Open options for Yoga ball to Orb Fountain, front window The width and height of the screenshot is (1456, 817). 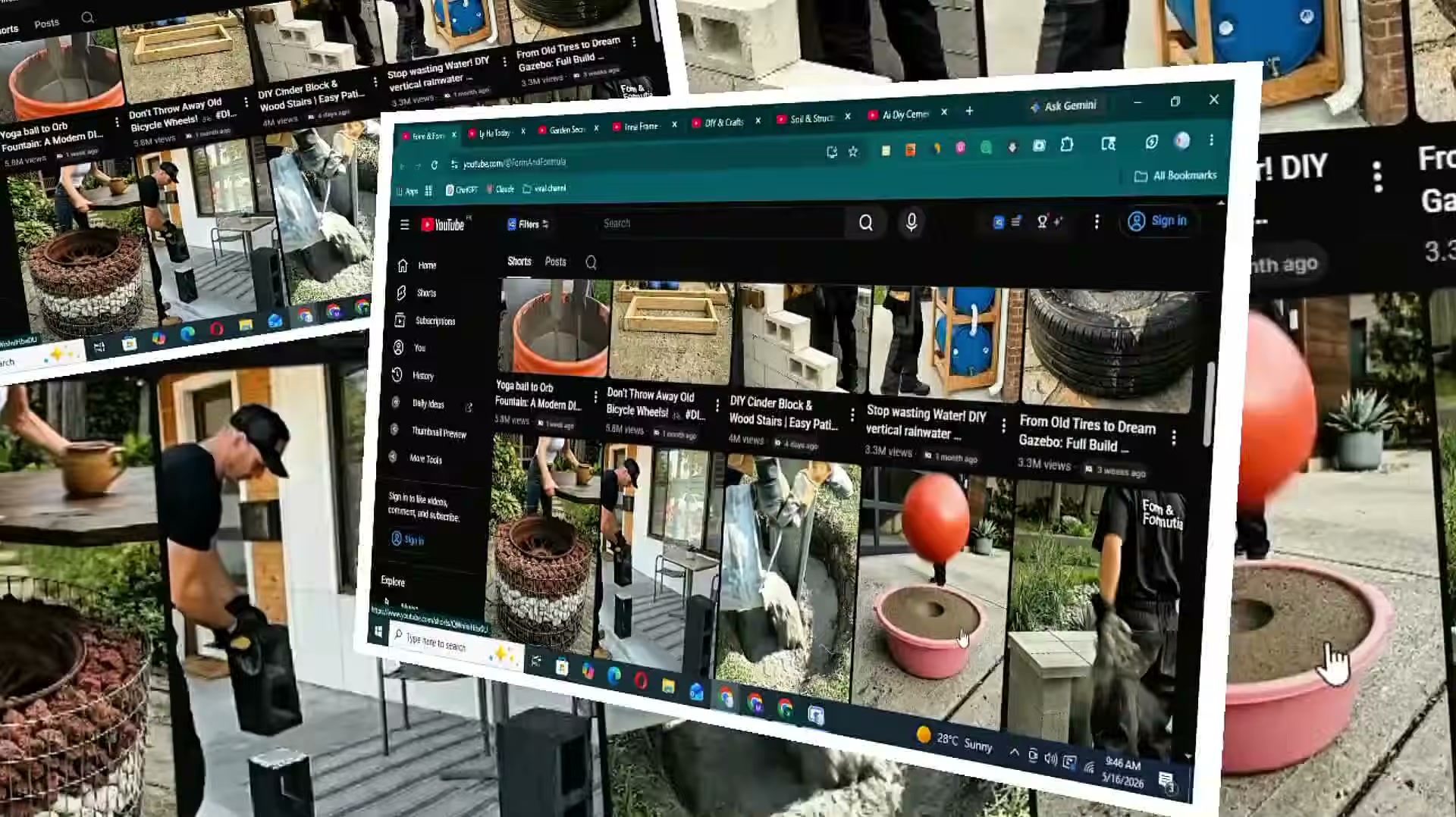pos(595,396)
